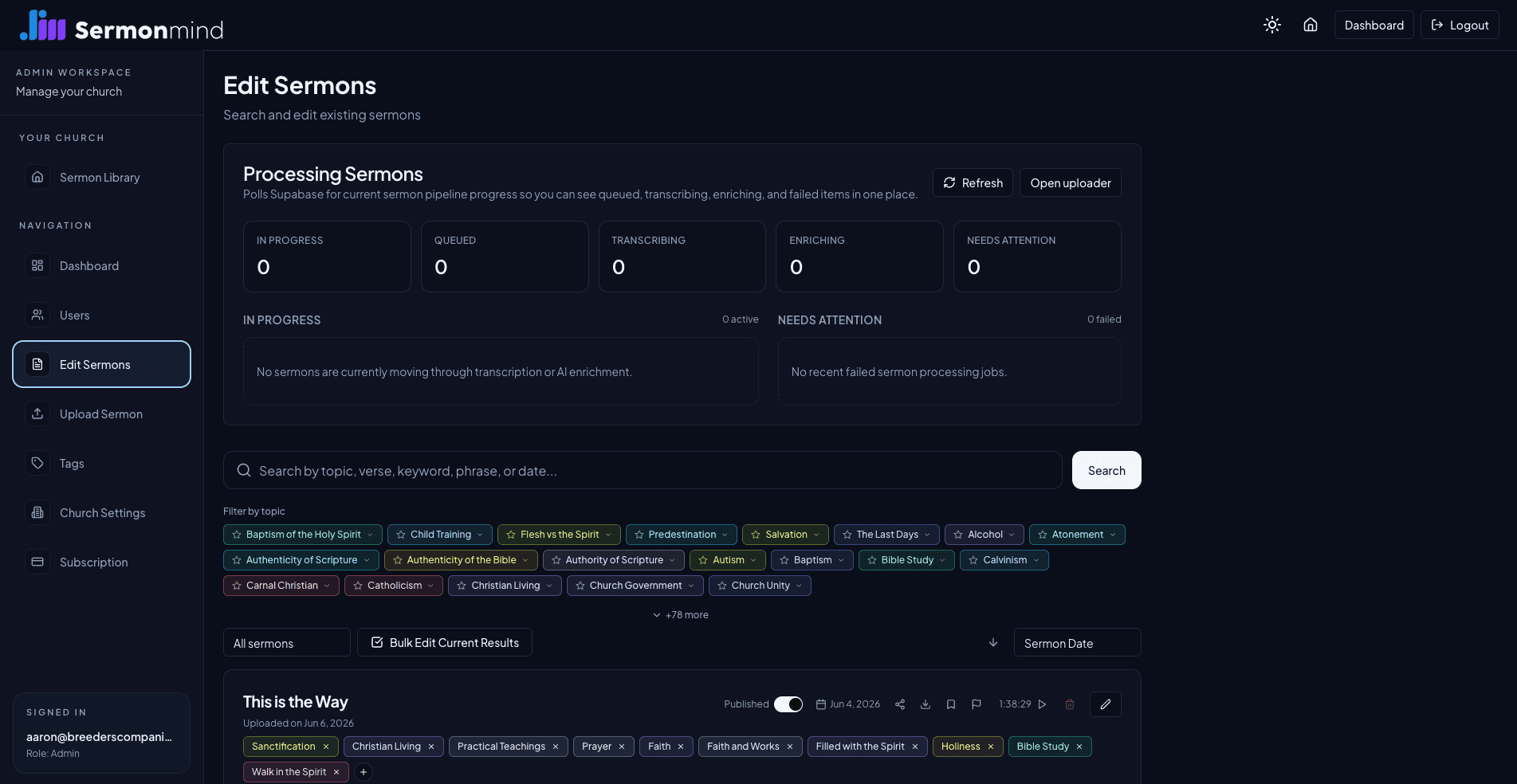Remove the Faith and Works tag

point(790,747)
